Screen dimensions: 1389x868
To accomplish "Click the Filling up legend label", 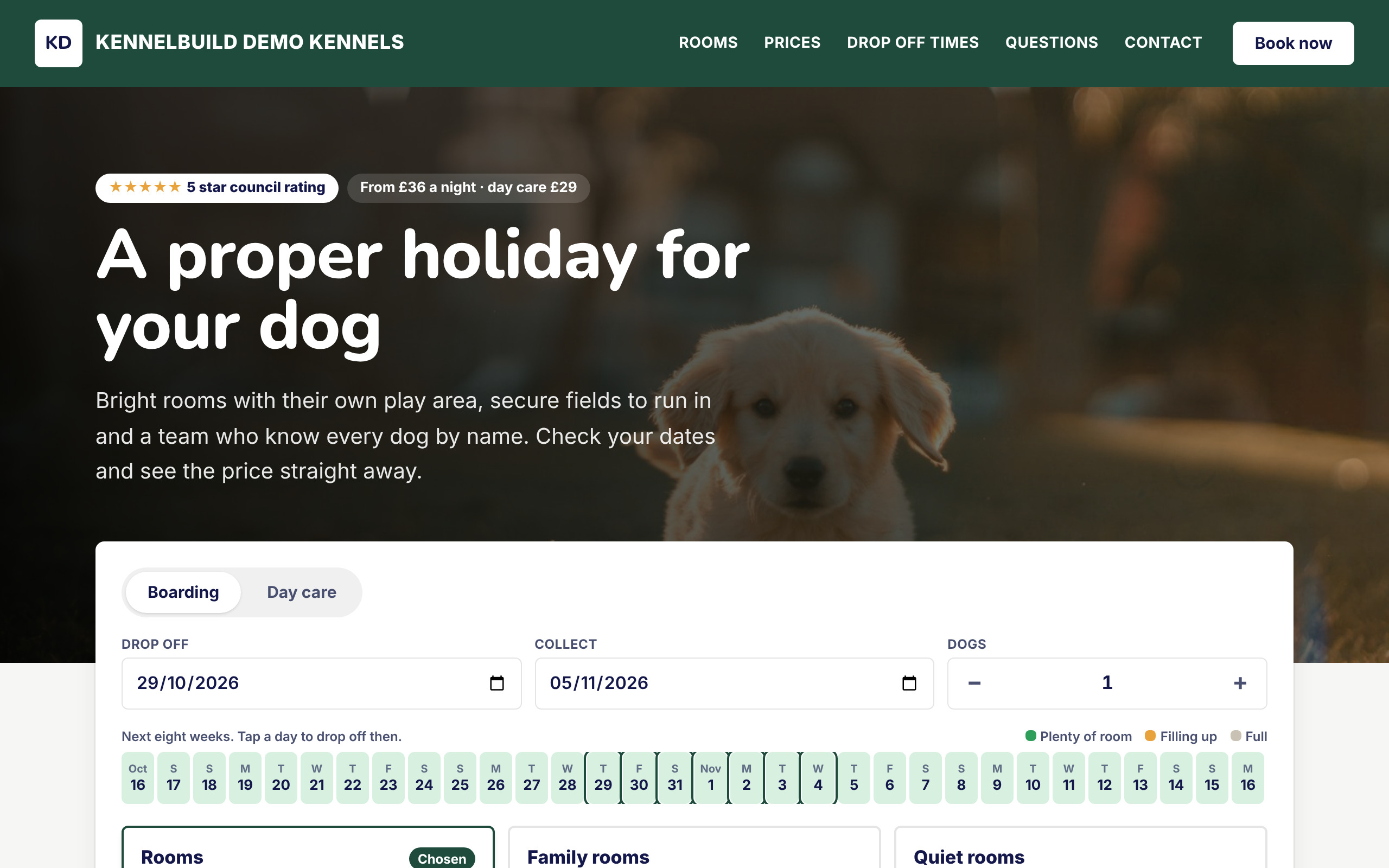I will 1181,736.
